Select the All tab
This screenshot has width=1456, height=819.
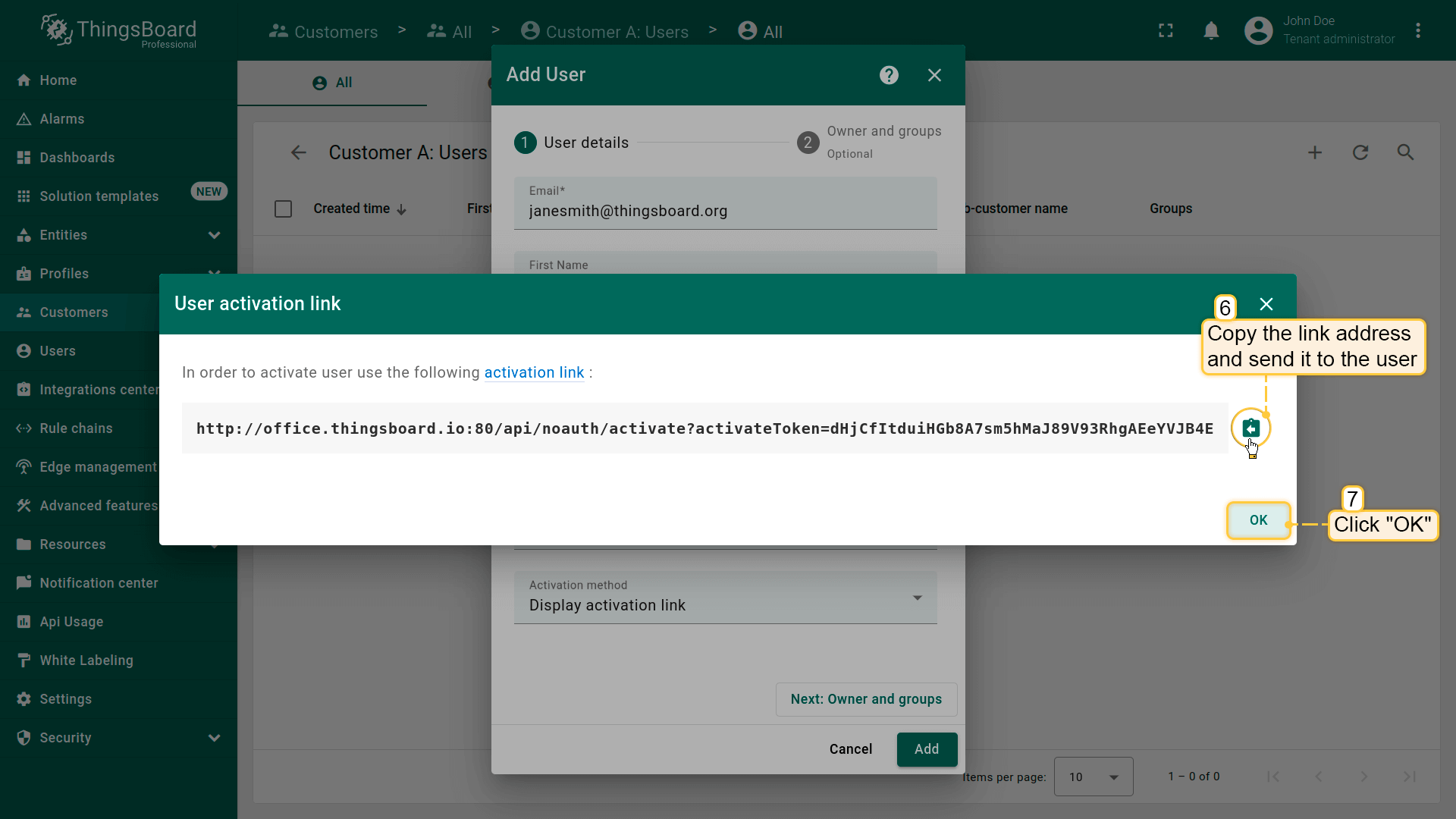[x=332, y=83]
